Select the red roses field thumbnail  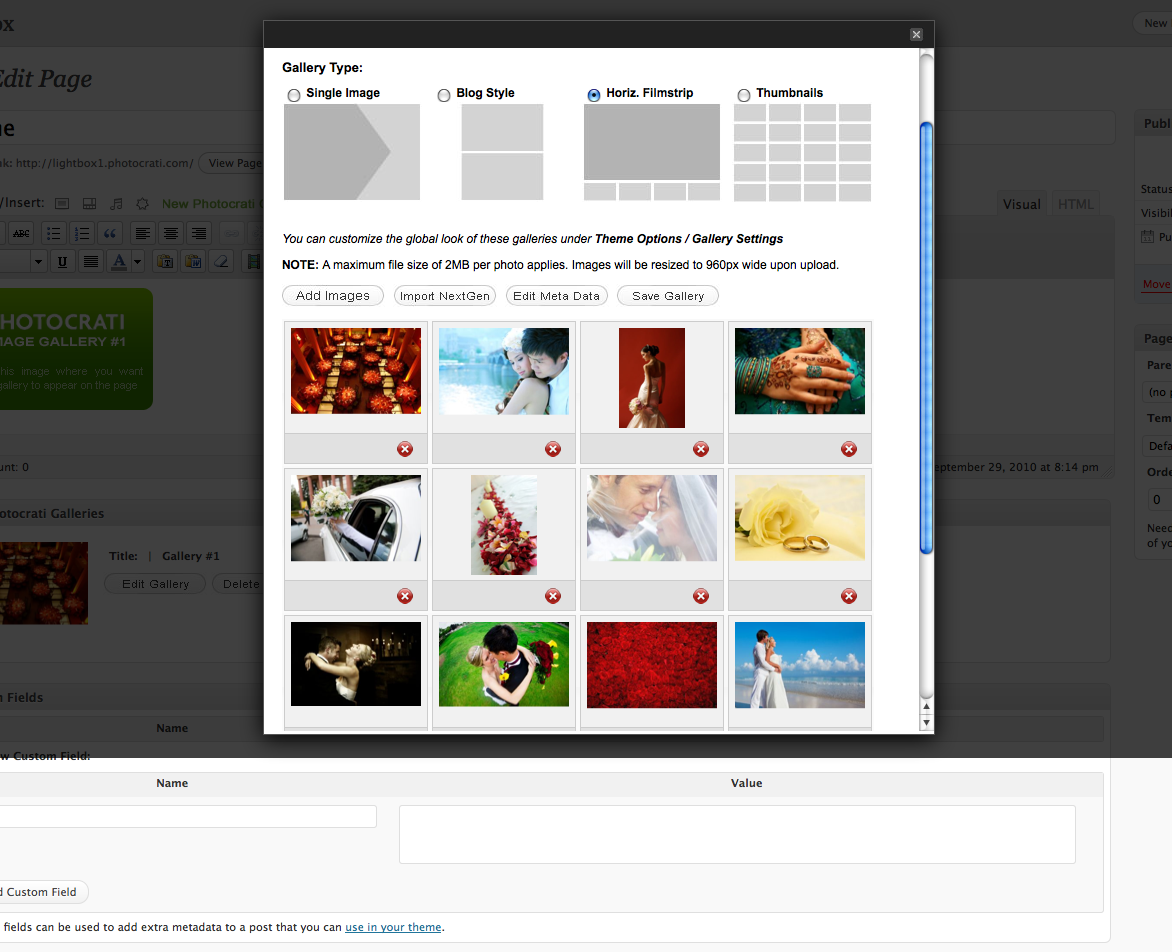pyautogui.click(x=652, y=665)
